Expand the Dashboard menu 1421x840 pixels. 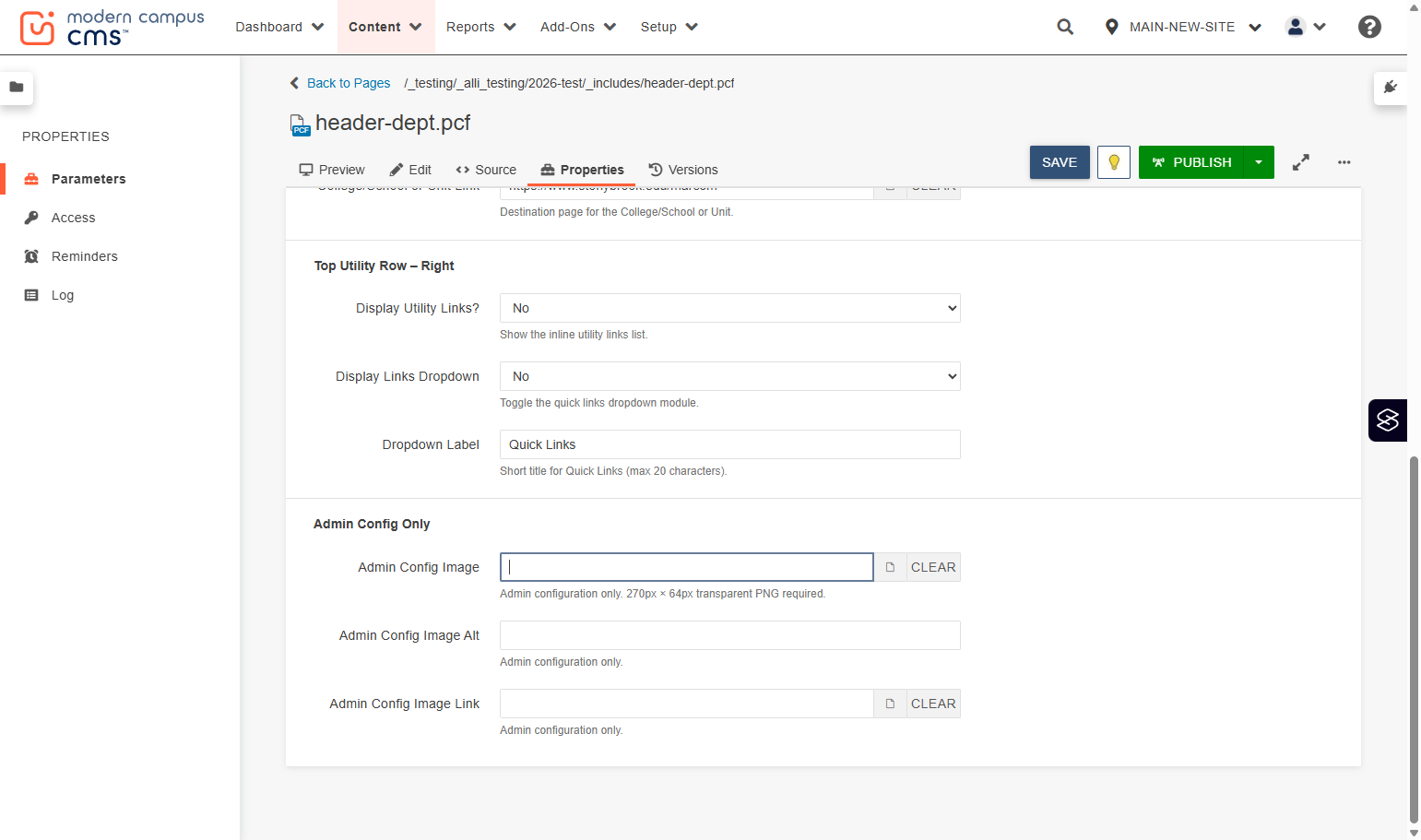tap(279, 27)
